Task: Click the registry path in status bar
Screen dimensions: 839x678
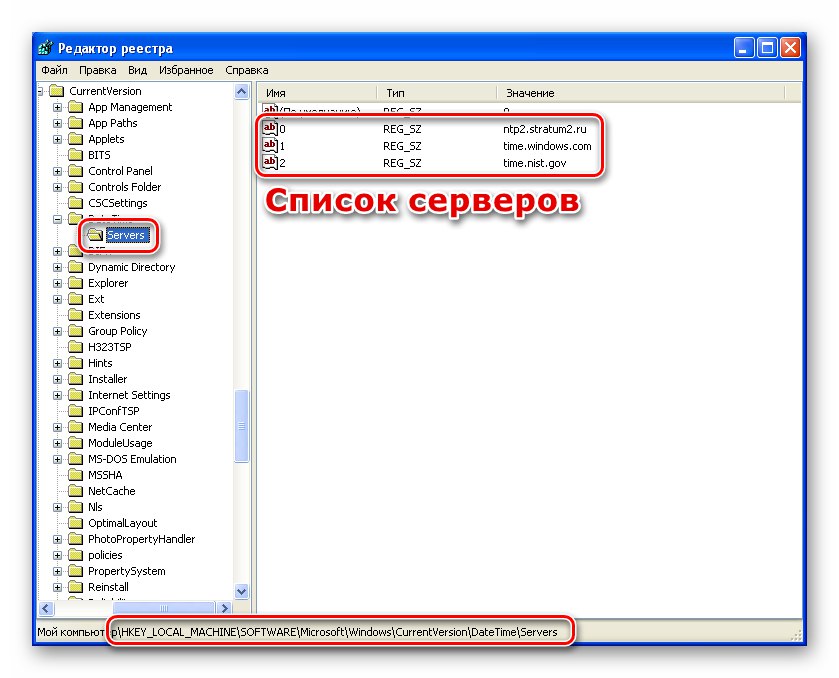Action: [297, 633]
